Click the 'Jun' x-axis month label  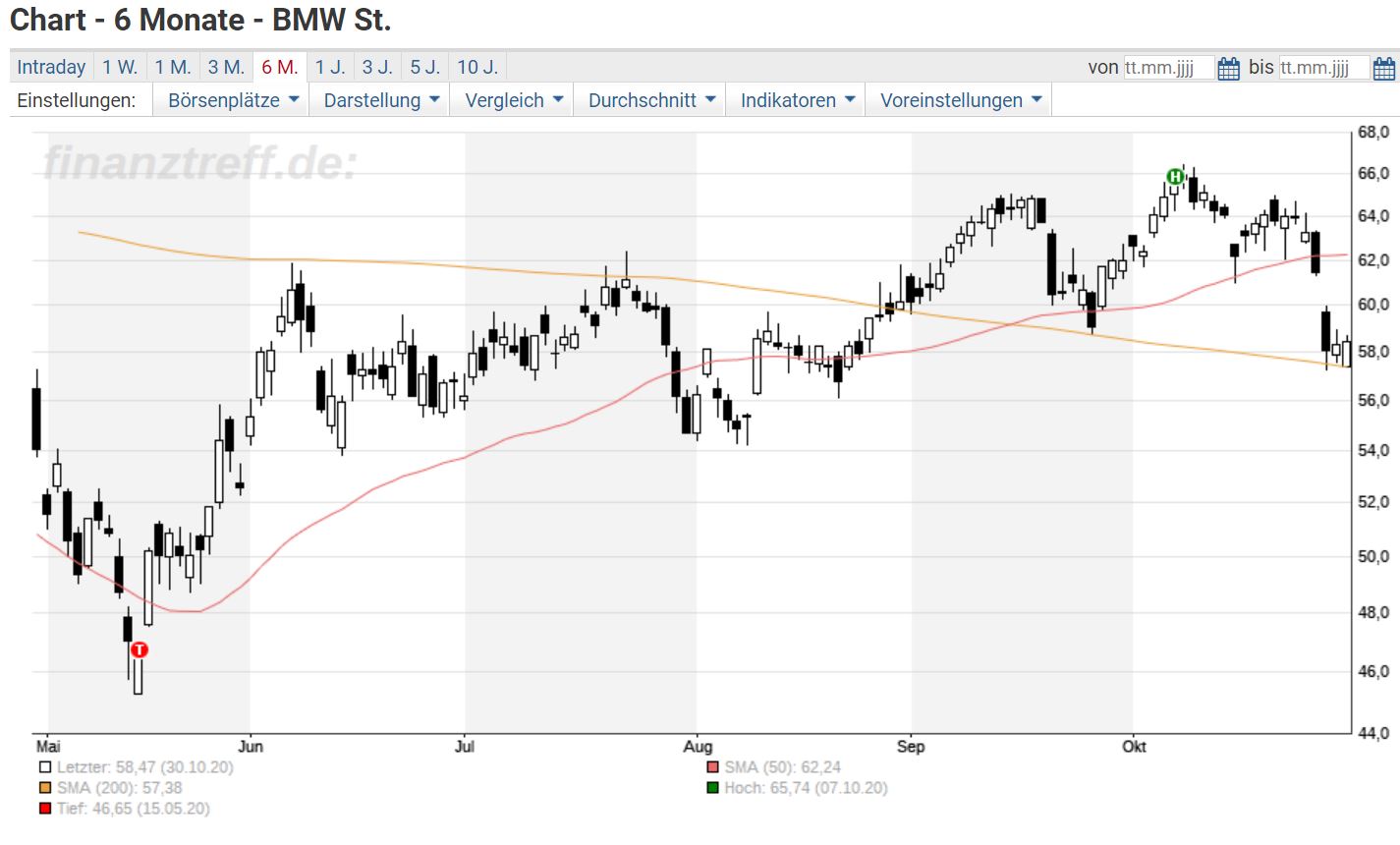251,747
